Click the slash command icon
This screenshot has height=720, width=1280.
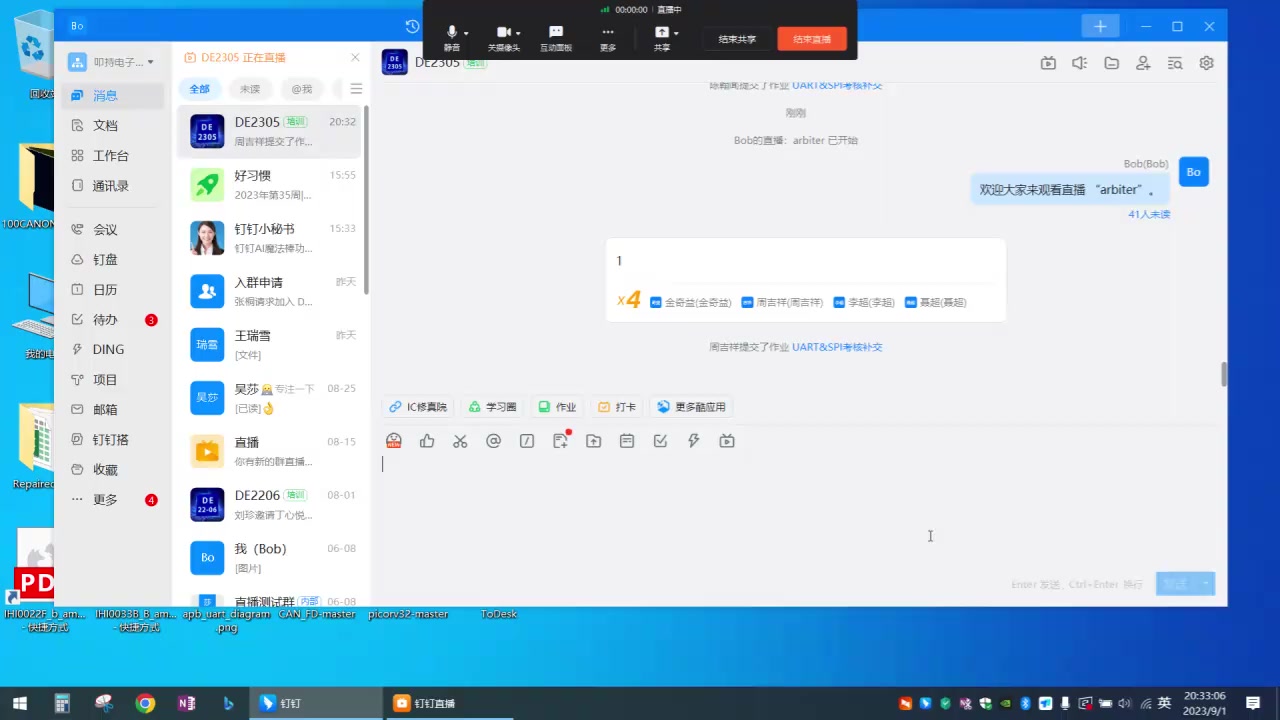(527, 441)
